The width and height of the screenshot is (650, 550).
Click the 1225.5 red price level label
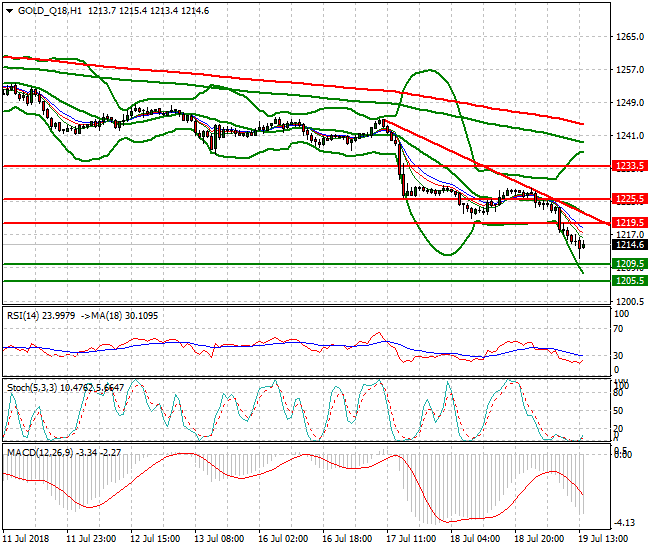[x=630, y=199]
